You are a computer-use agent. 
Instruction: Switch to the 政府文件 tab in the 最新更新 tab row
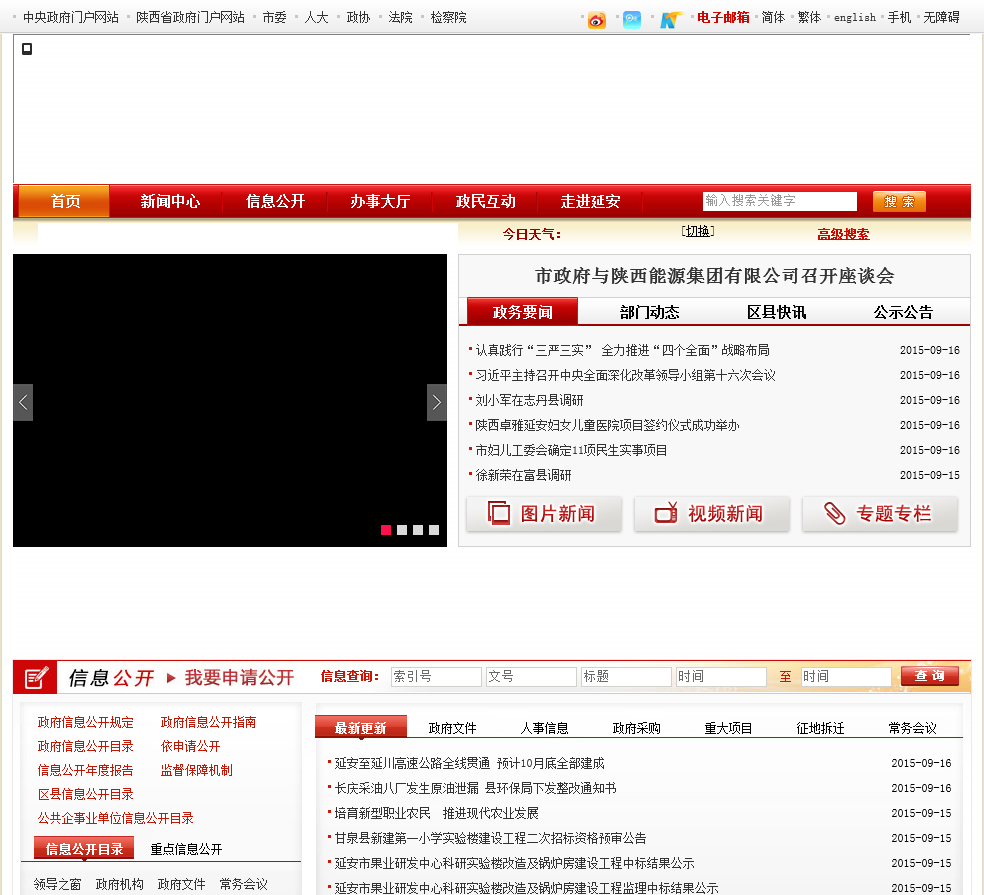452,728
